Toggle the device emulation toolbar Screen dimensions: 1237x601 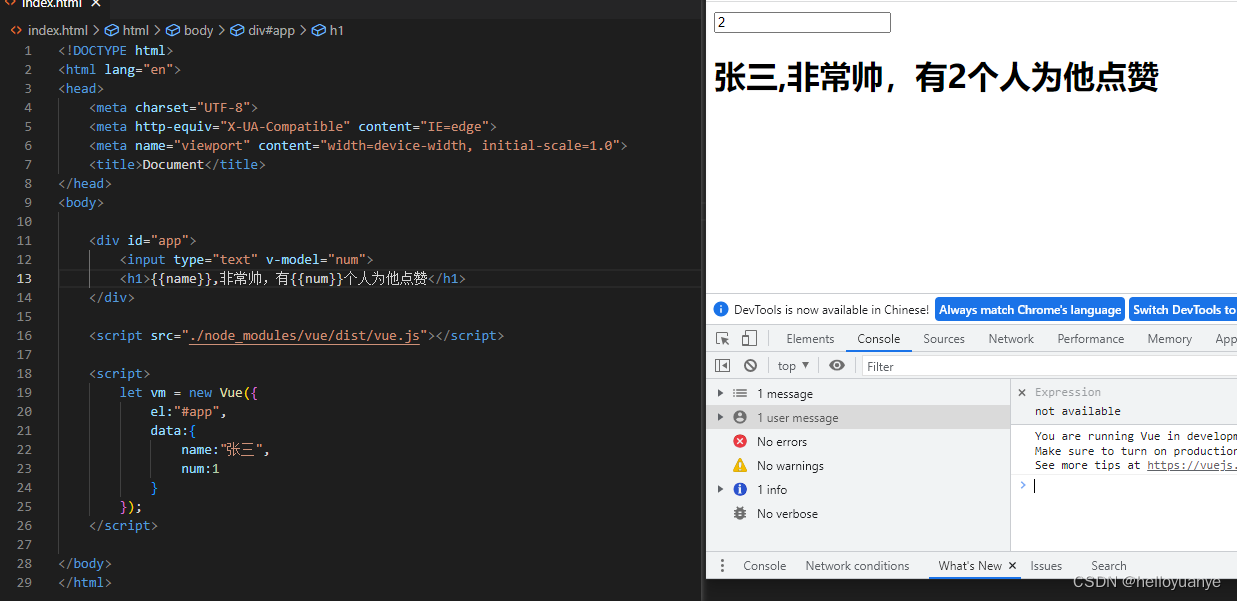749,338
